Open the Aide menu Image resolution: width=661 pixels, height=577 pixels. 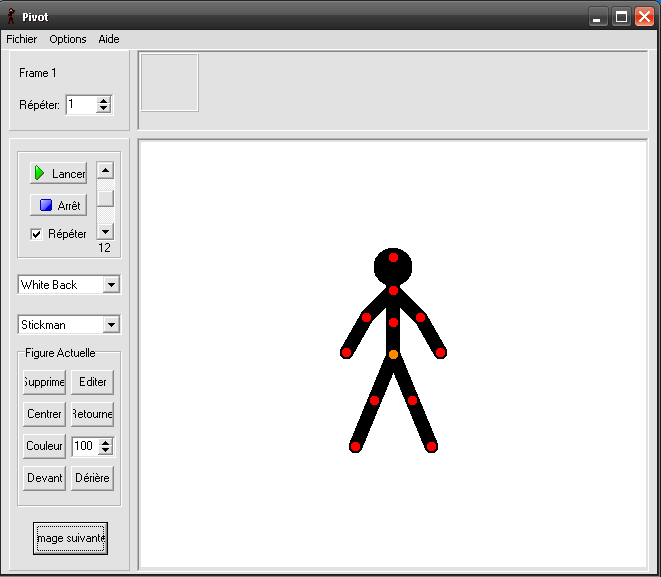pos(109,39)
